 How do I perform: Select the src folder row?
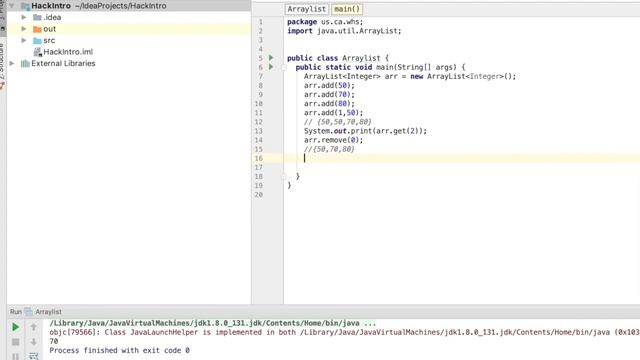pyautogui.click(x=129, y=40)
